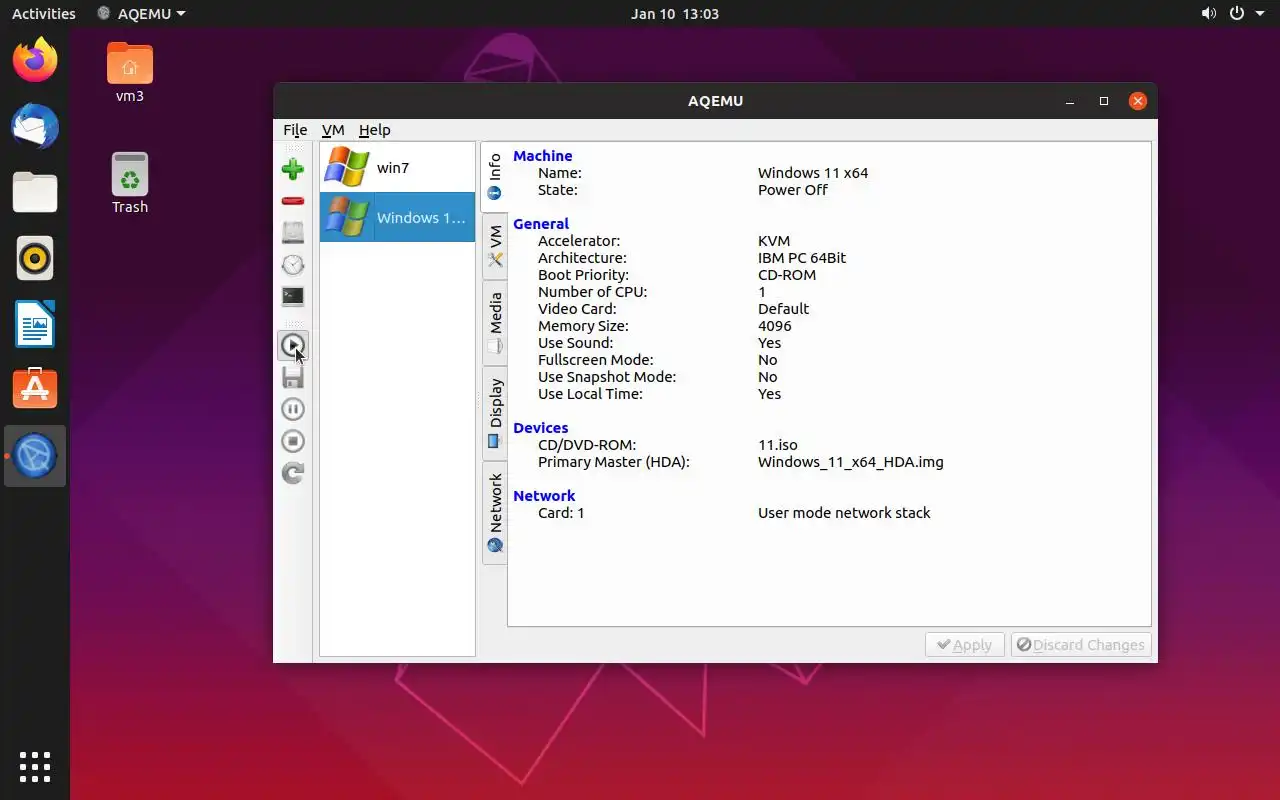
Task: Switch to the Display tab
Action: [495, 413]
